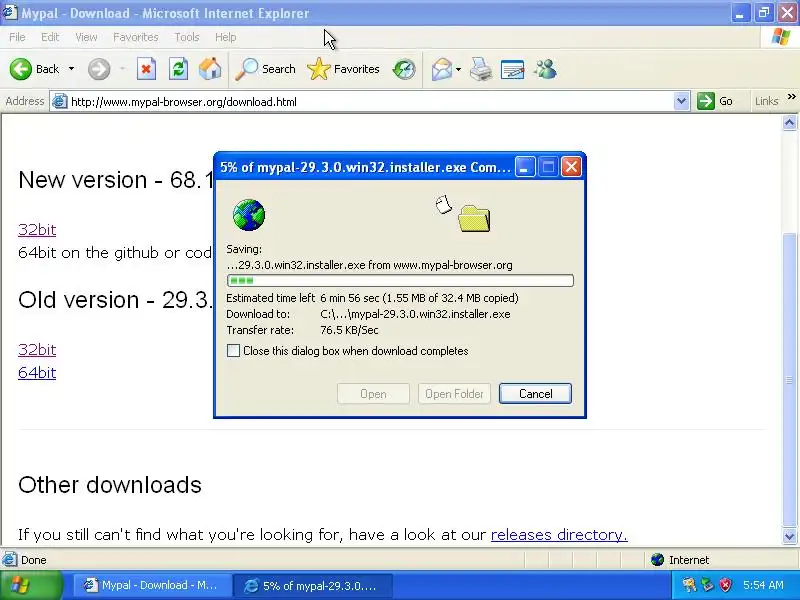Viewport: 800px width, 600px height.
Task: Go to Home page icon
Action: (210, 69)
